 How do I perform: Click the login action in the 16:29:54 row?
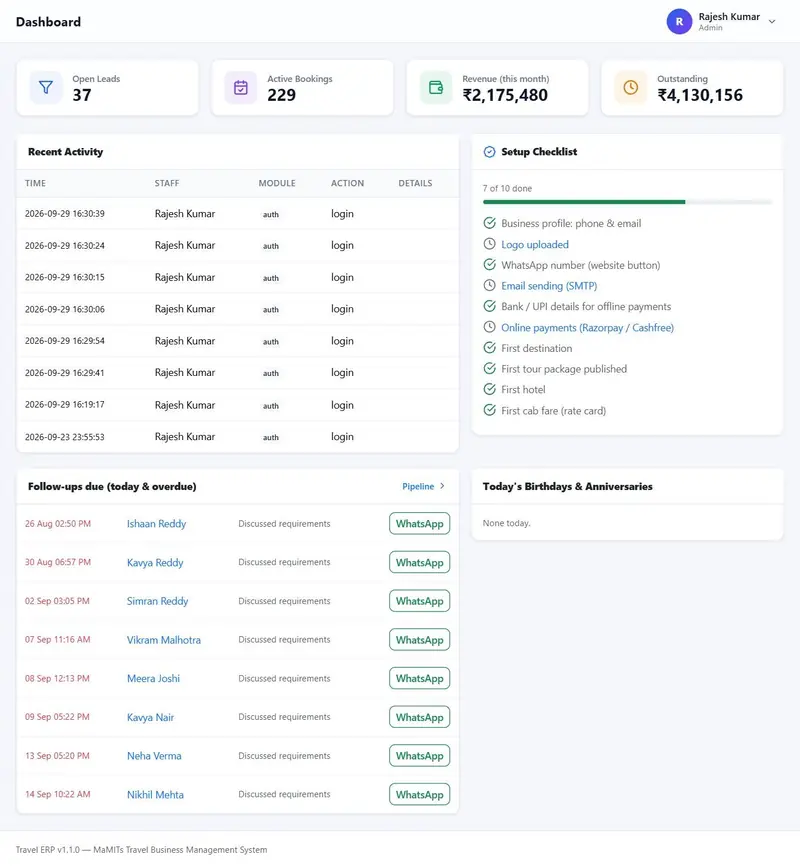(342, 341)
